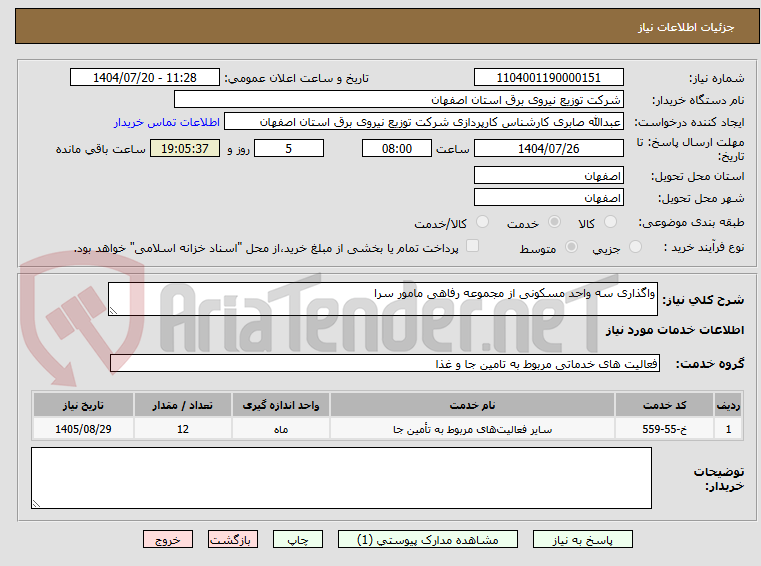This screenshot has width=761, height=566.
Task: Click the تاریخ نیاز column header
Action: coord(83,405)
